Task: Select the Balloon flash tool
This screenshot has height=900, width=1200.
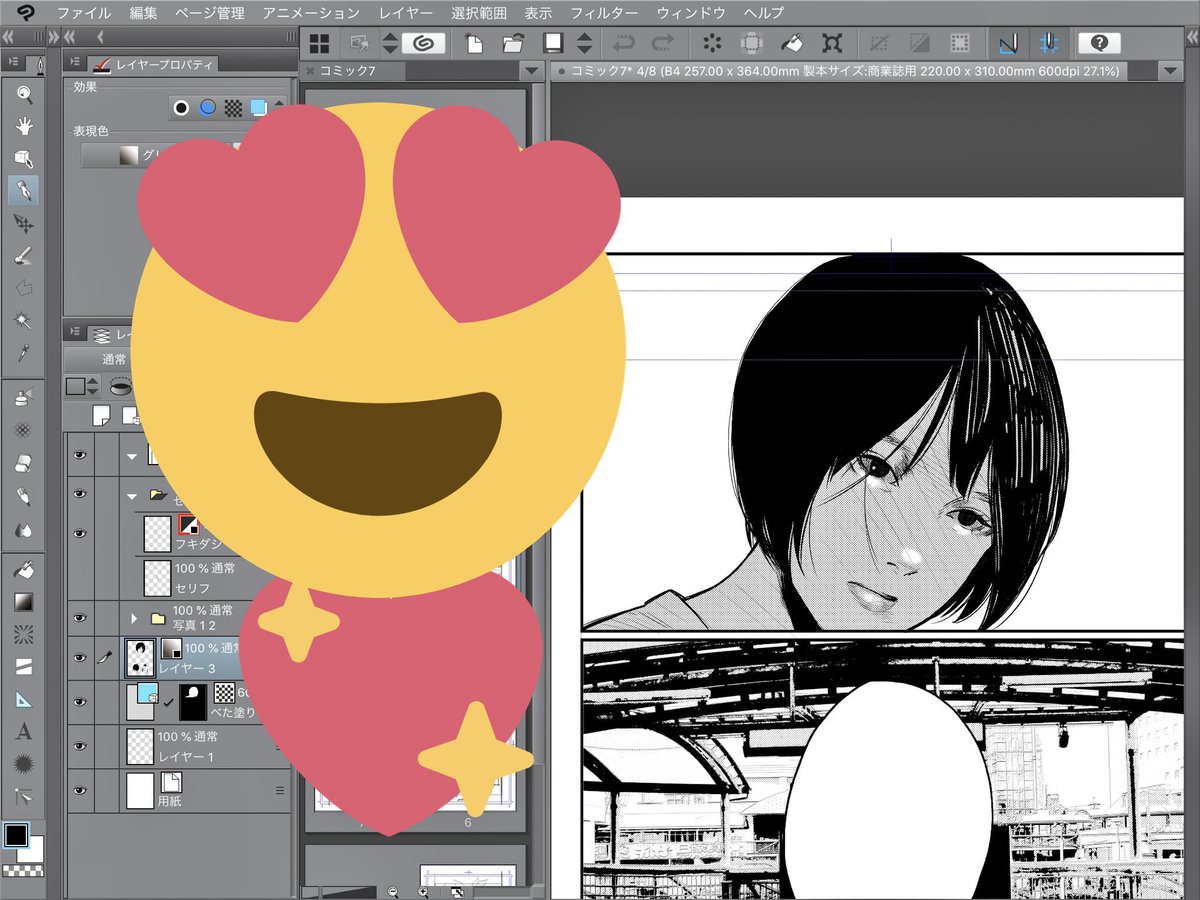Action: point(24,763)
